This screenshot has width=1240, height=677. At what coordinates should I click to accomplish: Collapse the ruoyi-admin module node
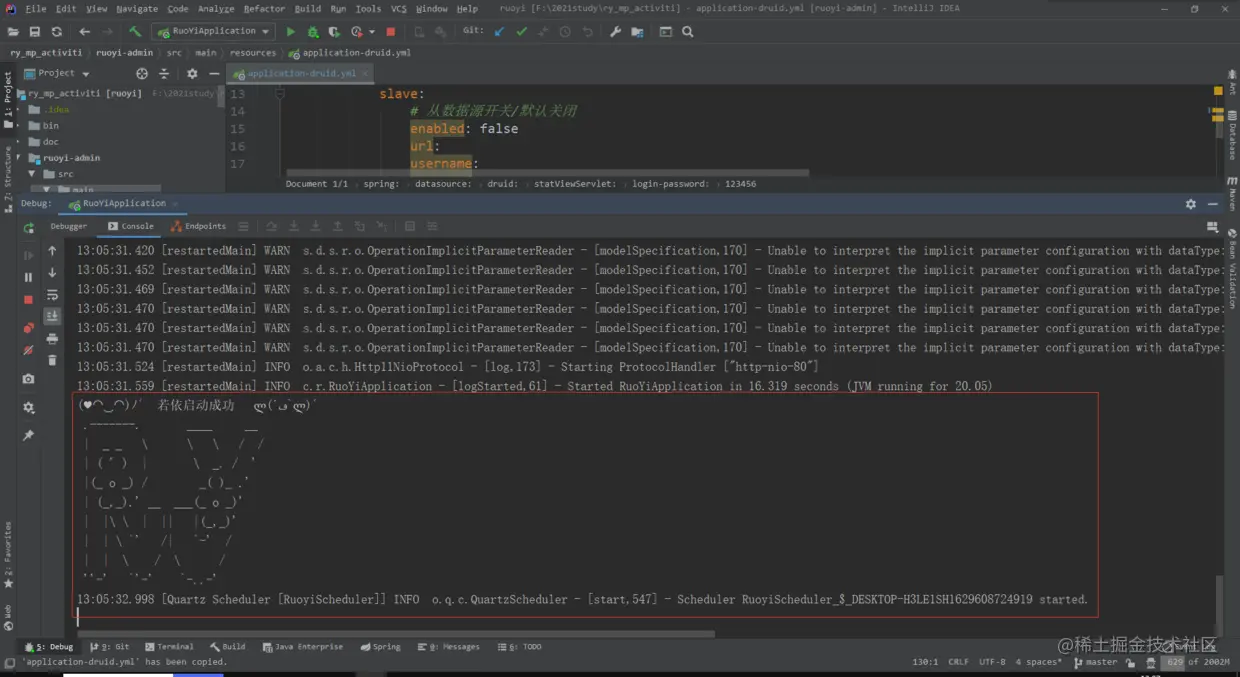19,158
